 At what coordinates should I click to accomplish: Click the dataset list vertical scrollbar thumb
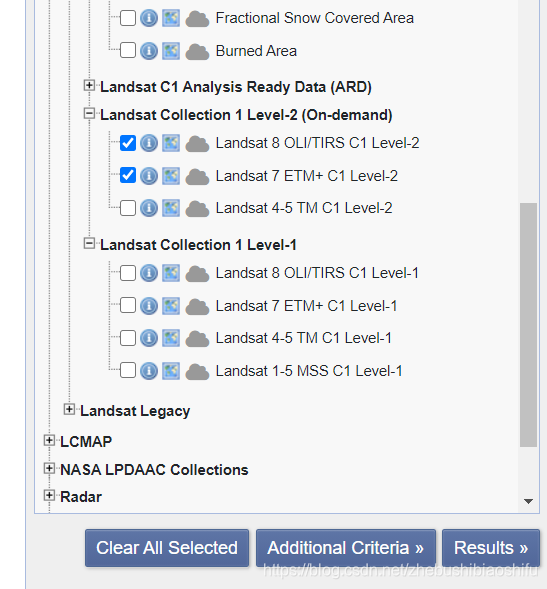[528, 325]
